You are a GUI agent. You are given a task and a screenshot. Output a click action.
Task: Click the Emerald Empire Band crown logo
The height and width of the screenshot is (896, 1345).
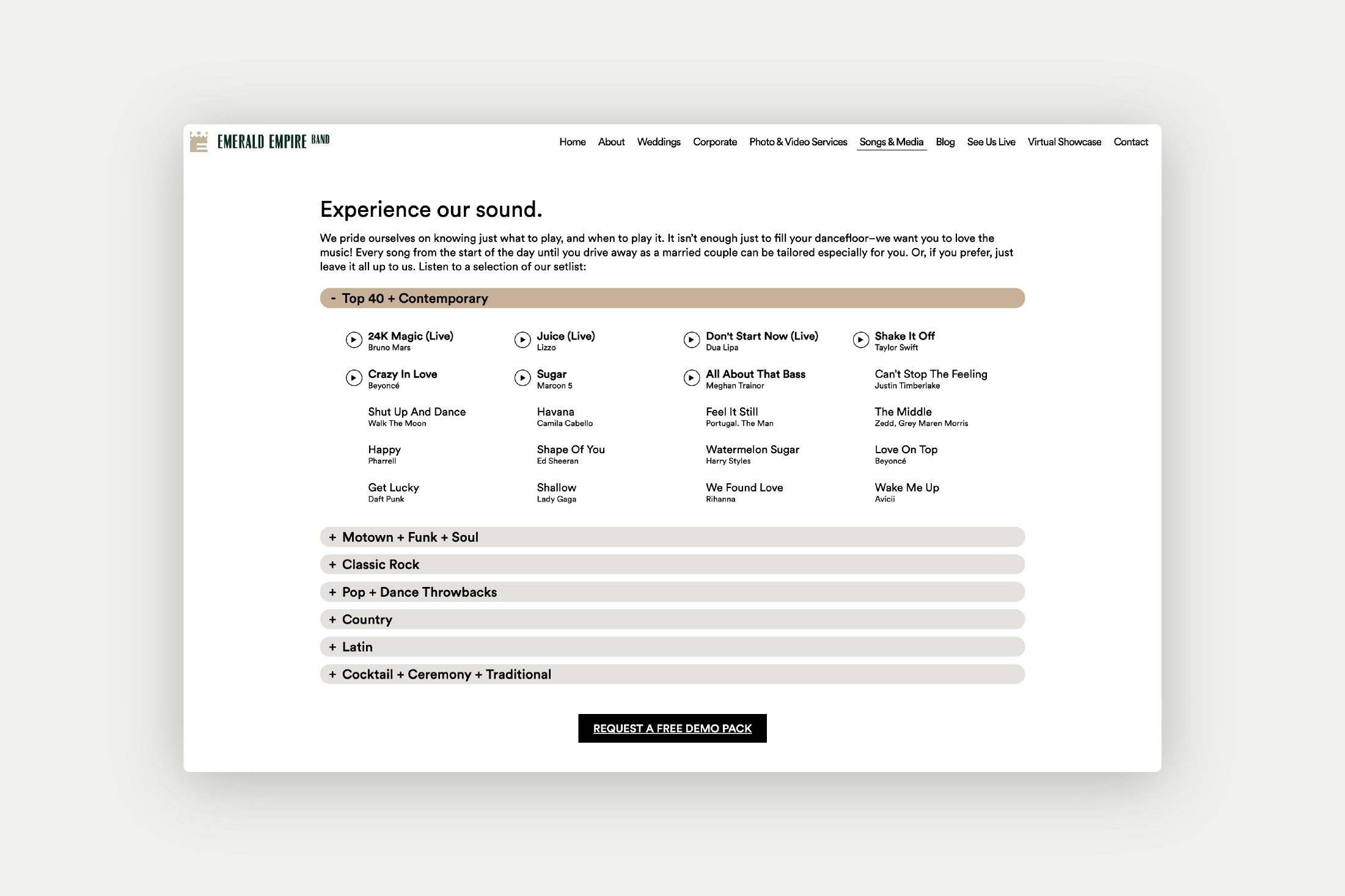(x=199, y=142)
